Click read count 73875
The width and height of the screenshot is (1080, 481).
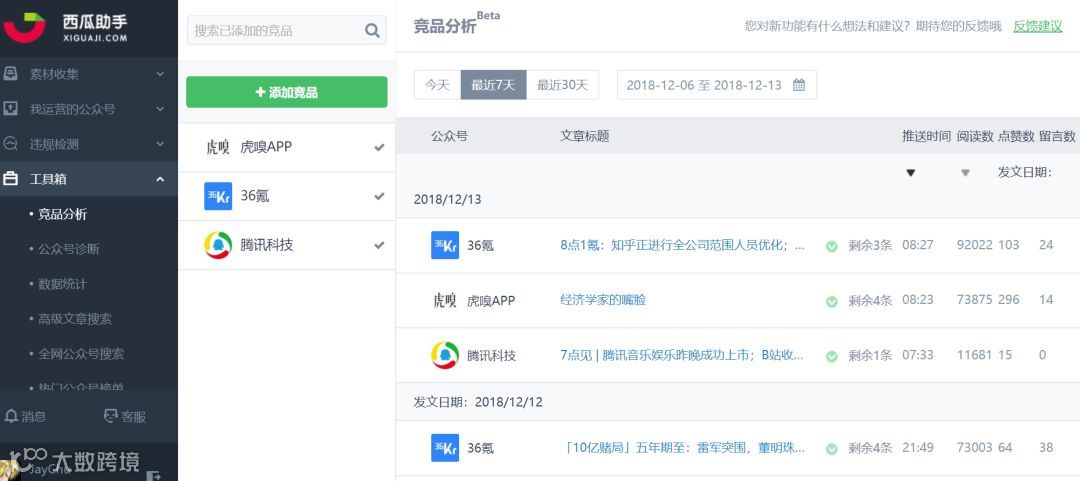[x=975, y=300]
